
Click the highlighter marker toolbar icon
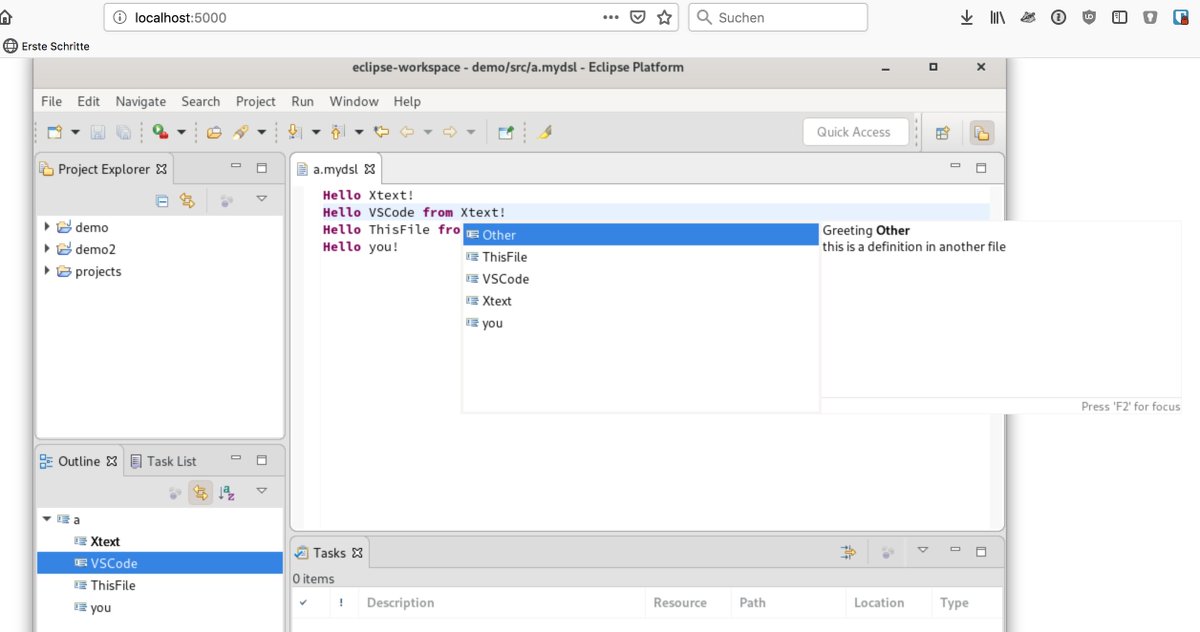pyautogui.click(x=545, y=132)
